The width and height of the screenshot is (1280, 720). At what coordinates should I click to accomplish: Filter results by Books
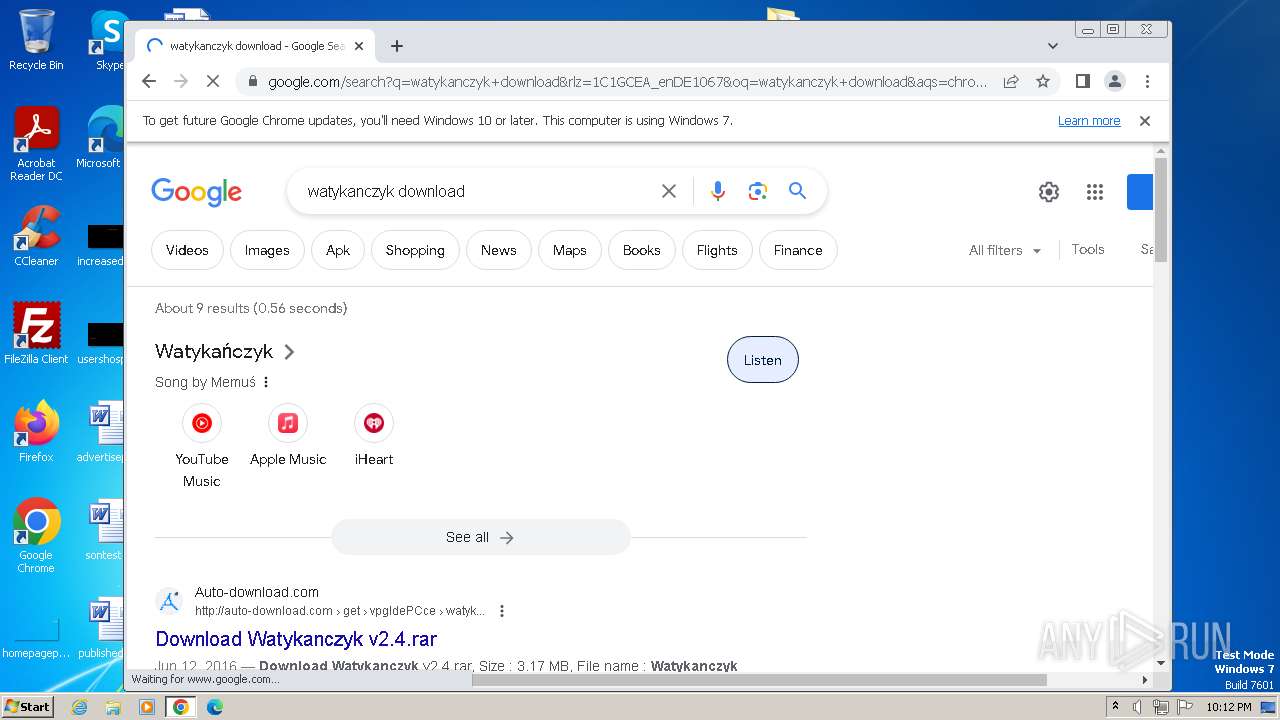click(642, 250)
